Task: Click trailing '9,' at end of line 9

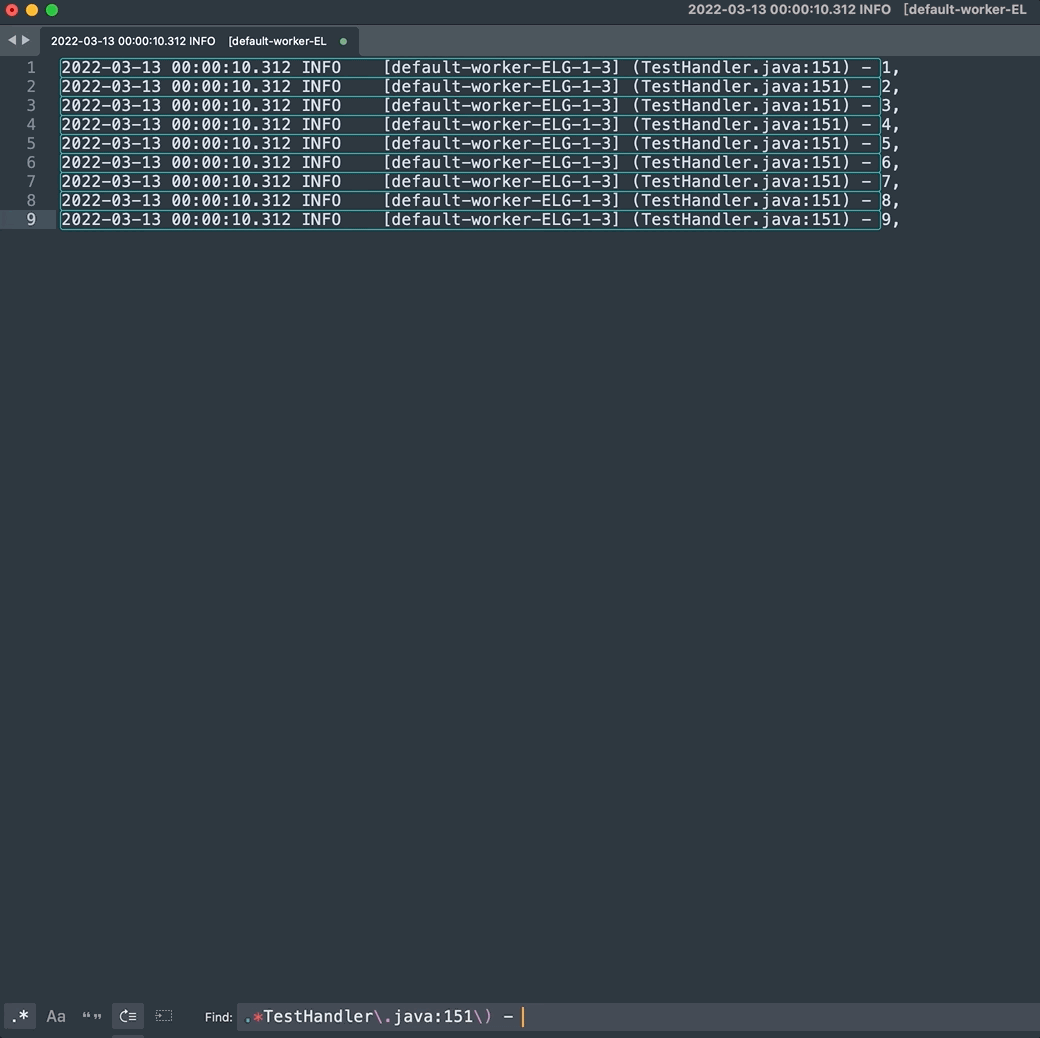Action: point(890,220)
